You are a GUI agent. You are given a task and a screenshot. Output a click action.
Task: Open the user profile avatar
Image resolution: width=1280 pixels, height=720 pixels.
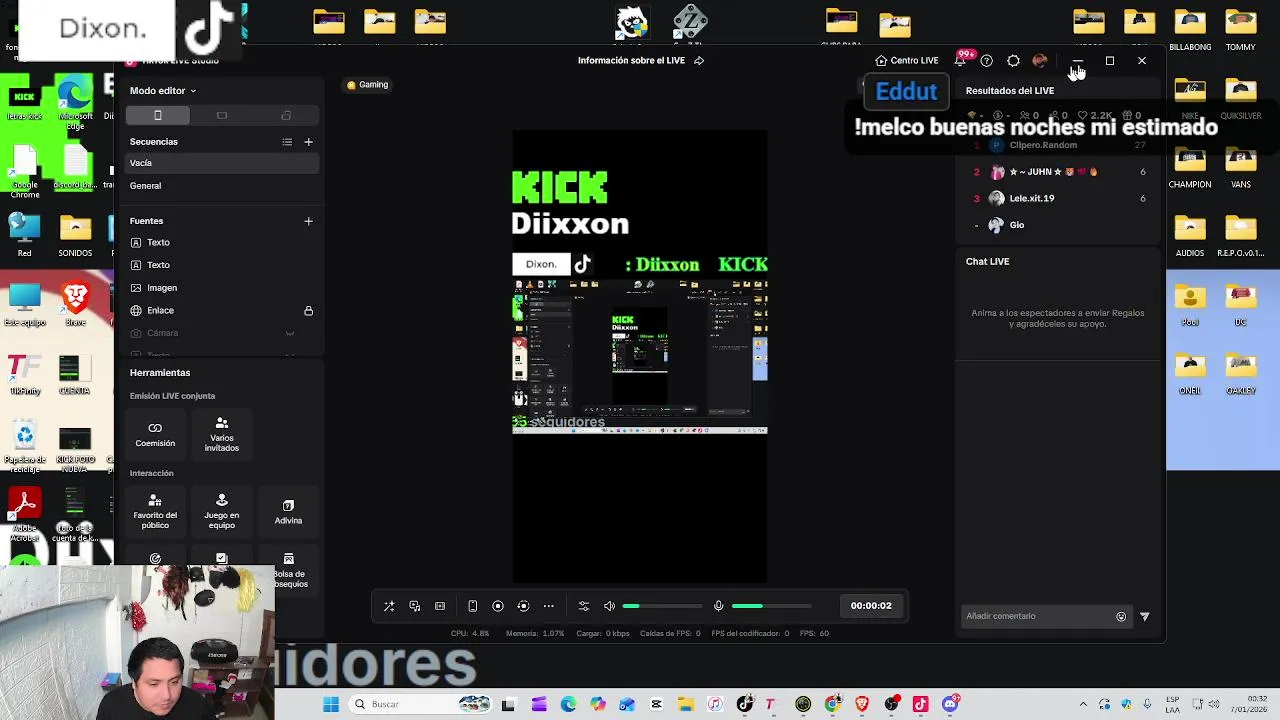(1040, 61)
